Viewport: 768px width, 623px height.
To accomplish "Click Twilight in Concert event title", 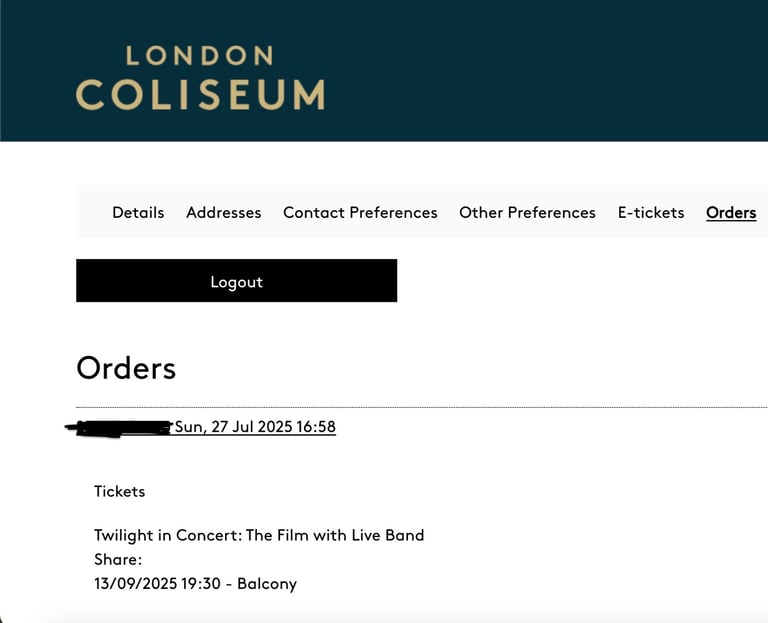I will pos(259,535).
